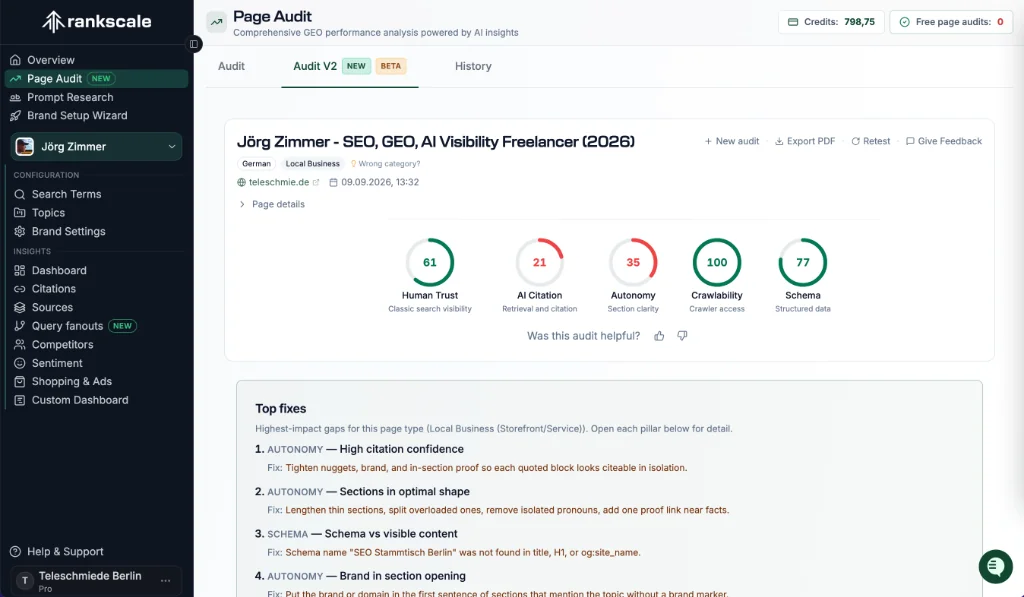Click the Credits balance indicator
This screenshot has width=1024, height=597.
831,22
